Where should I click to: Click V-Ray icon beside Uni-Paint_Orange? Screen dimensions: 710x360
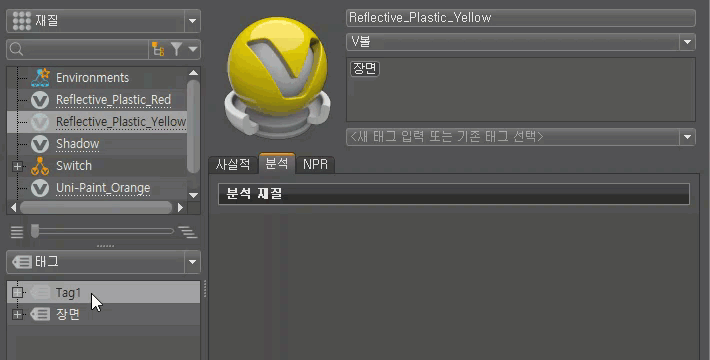coord(40,188)
